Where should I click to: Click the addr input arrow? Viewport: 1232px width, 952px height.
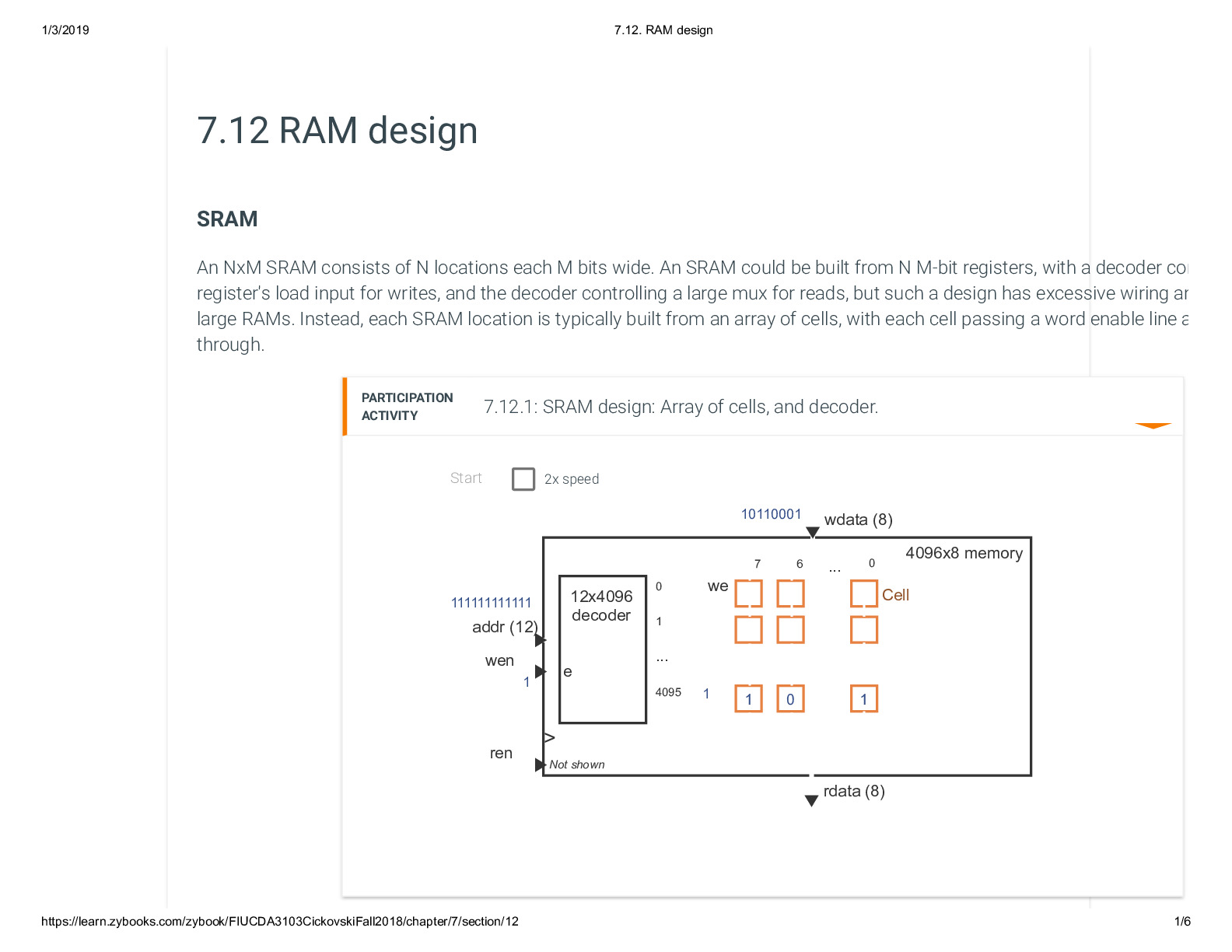541,640
